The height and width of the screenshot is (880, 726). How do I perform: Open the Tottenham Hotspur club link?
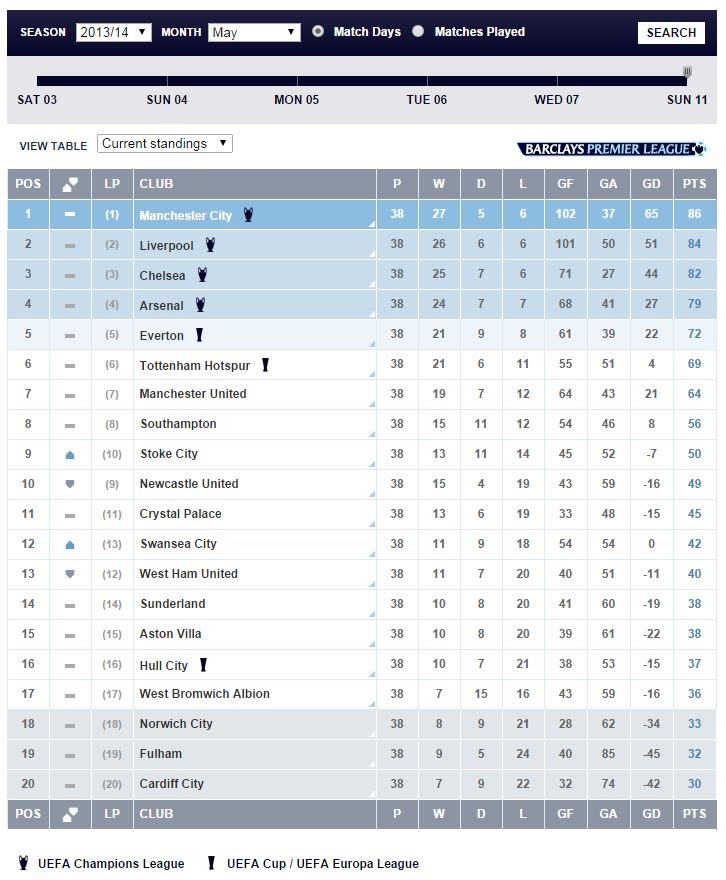point(195,365)
